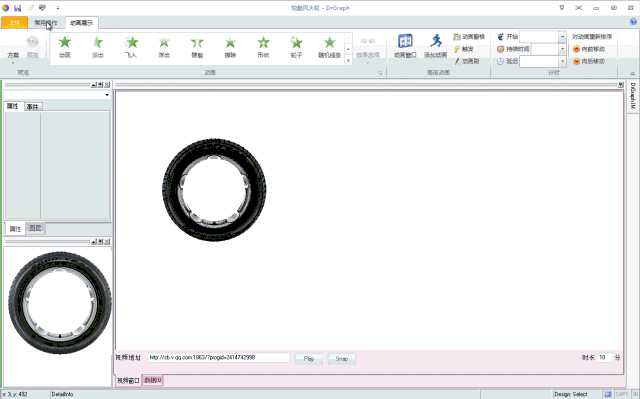Click the status bar blue mode icon

tap(608, 394)
